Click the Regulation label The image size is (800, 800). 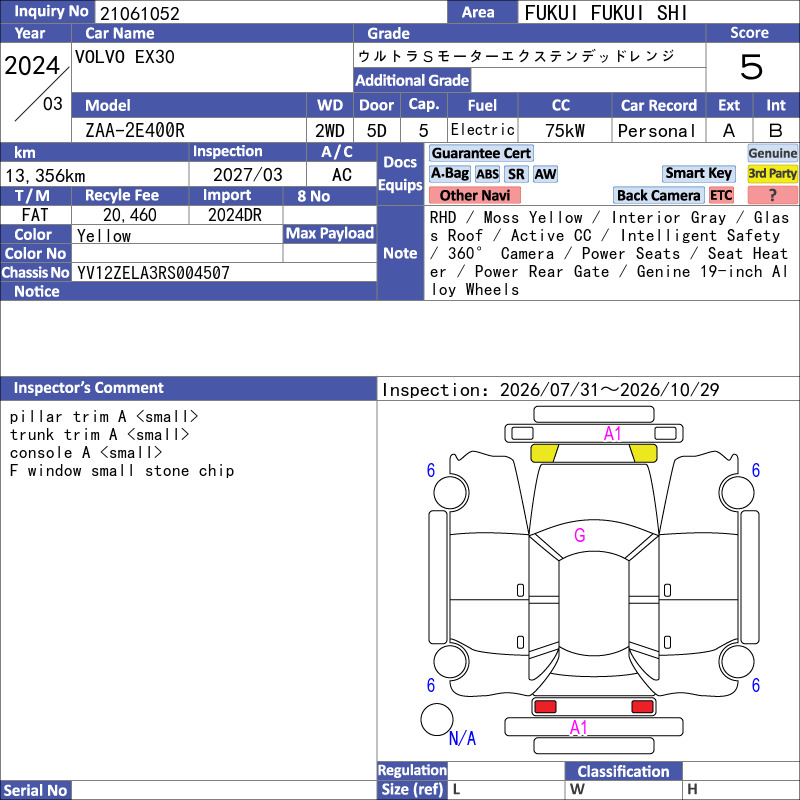pyautogui.click(x=412, y=770)
